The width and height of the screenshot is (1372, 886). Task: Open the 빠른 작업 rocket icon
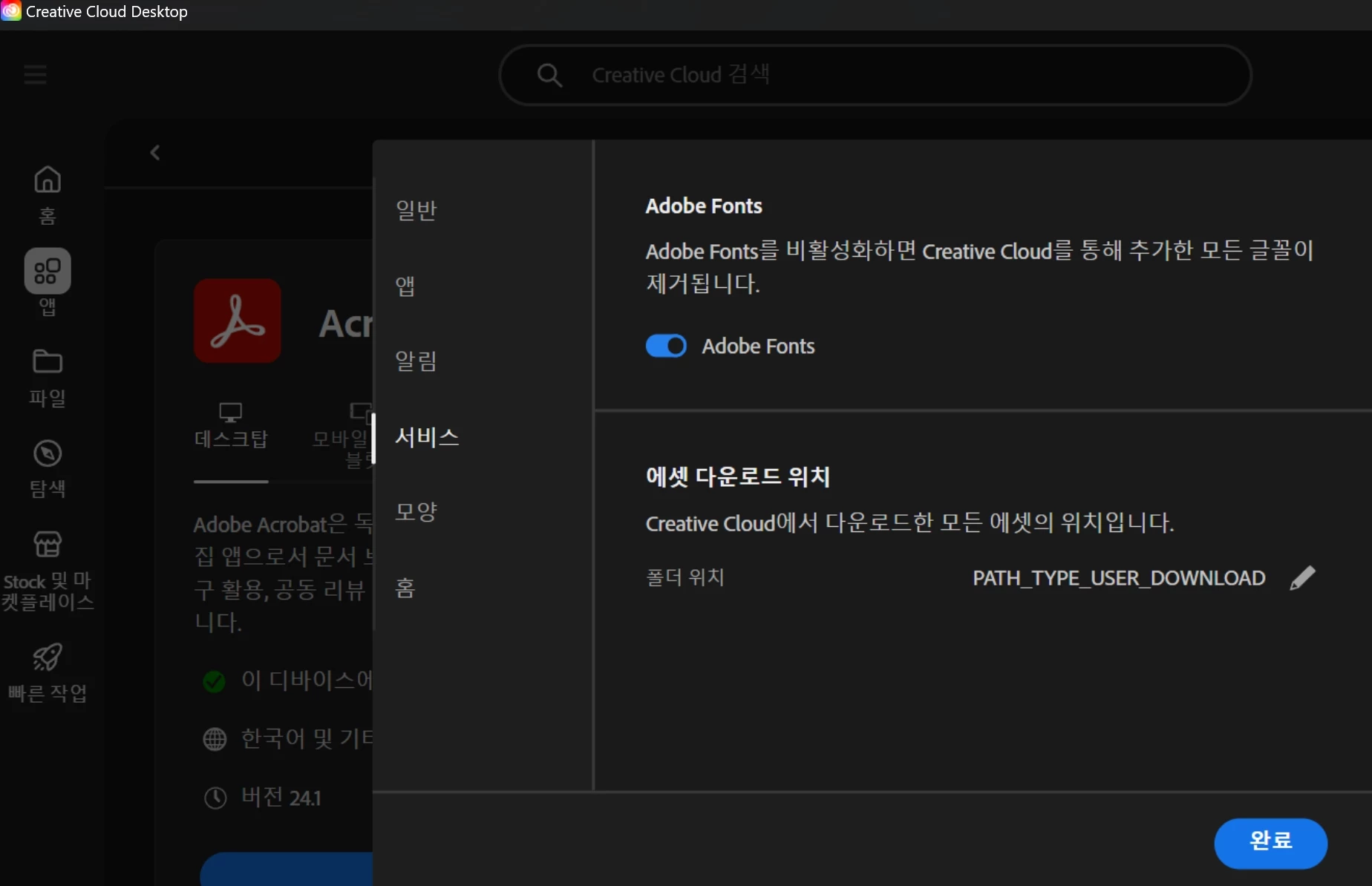pyautogui.click(x=48, y=657)
